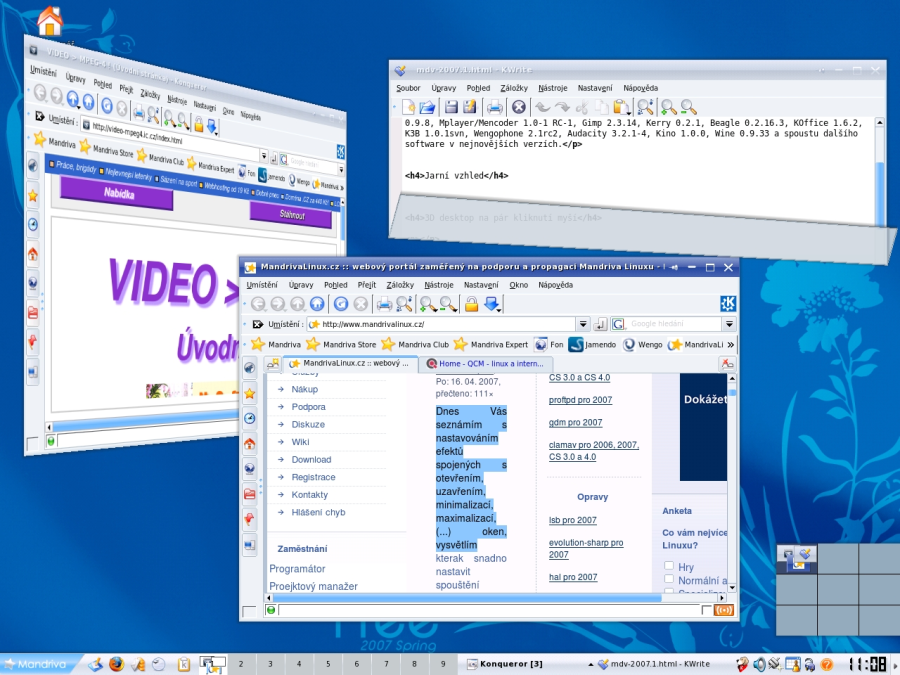Zoom out using the front Konqueror magnifier minus icon

[448, 304]
